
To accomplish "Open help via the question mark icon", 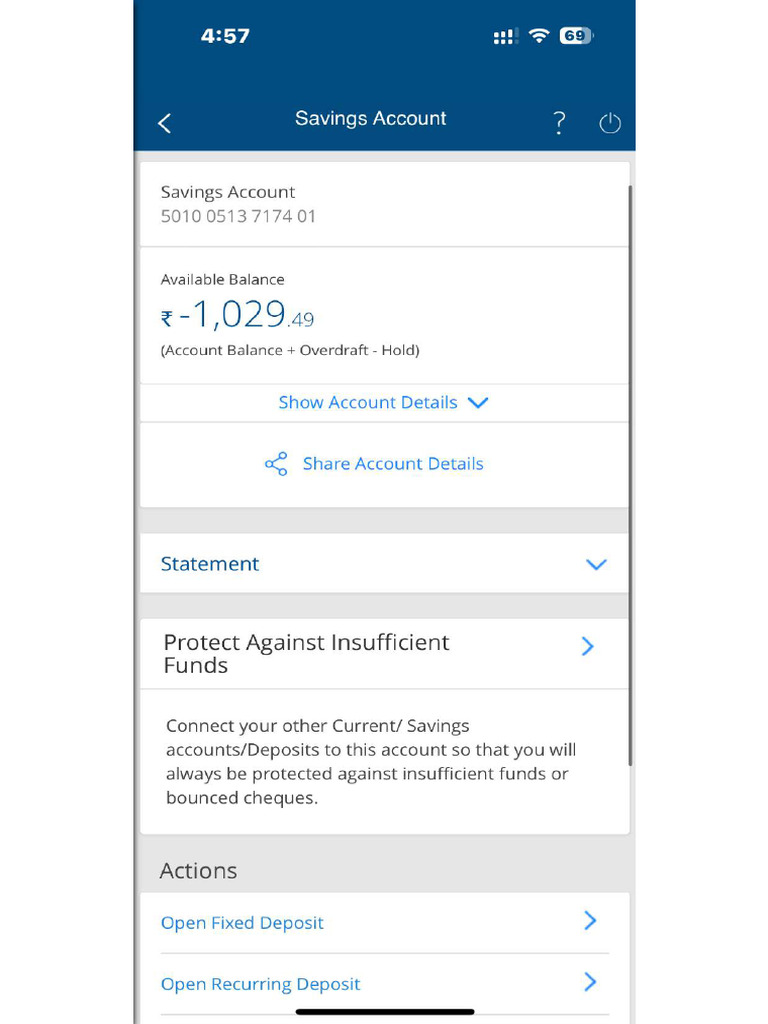I will point(559,123).
